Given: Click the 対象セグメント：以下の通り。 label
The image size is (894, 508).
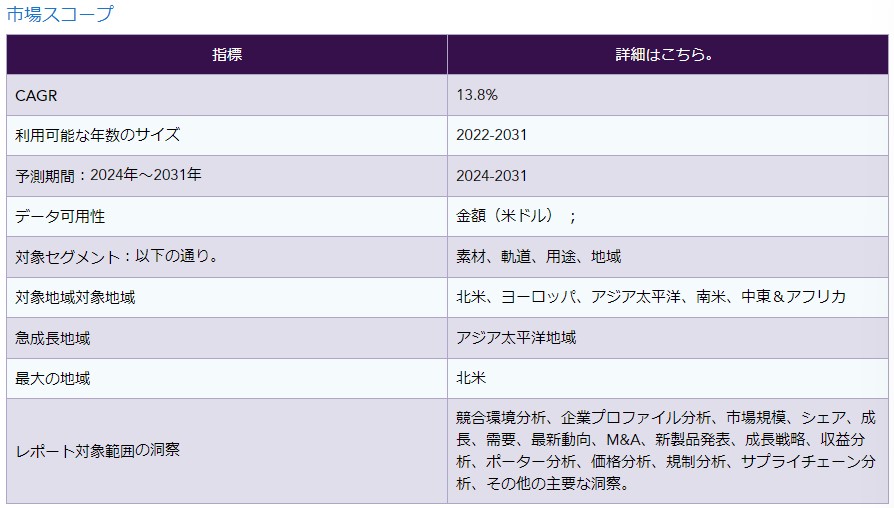Looking at the screenshot, I should [x=117, y=257].
